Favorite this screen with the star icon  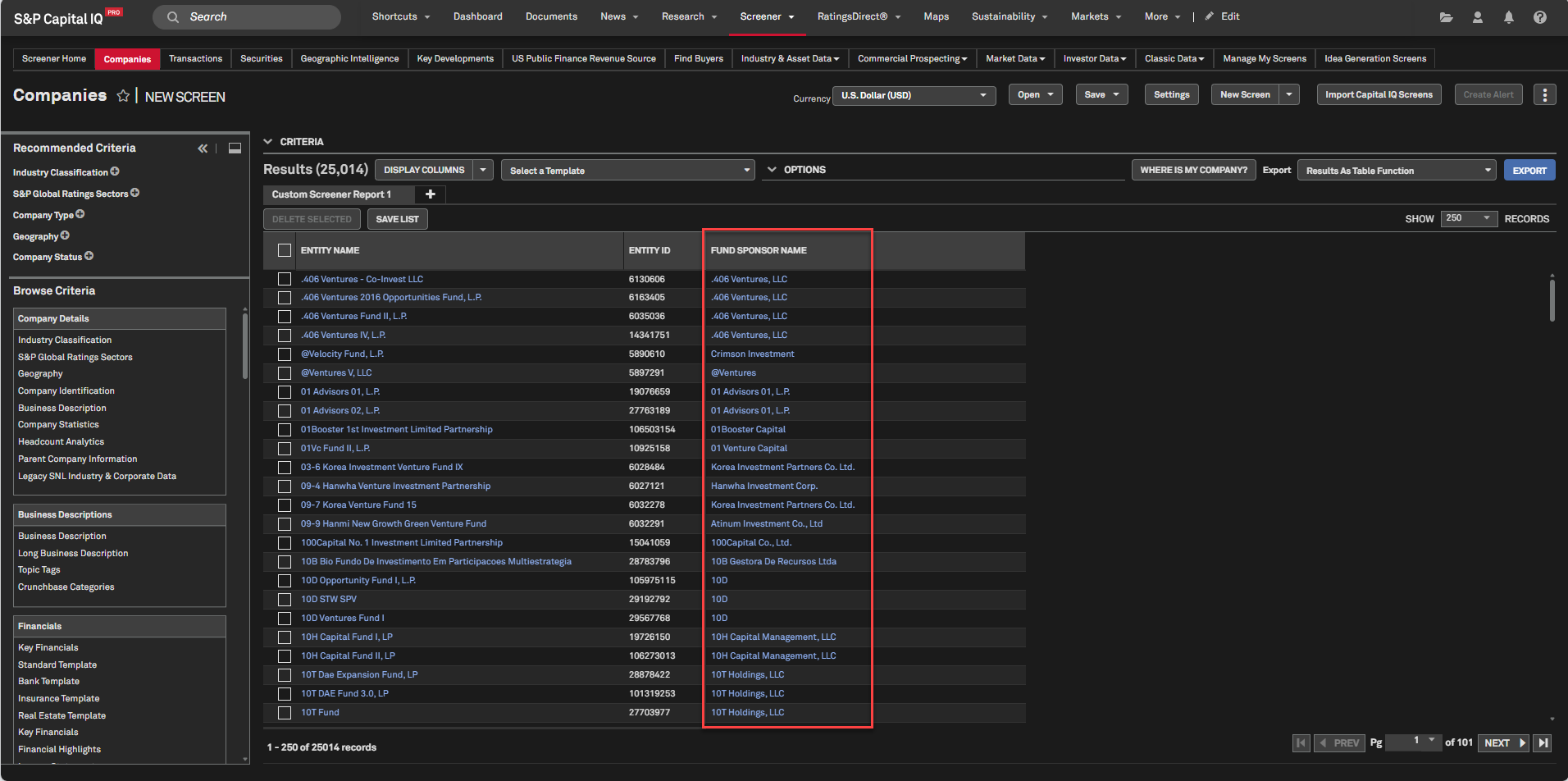click(123, 96)
